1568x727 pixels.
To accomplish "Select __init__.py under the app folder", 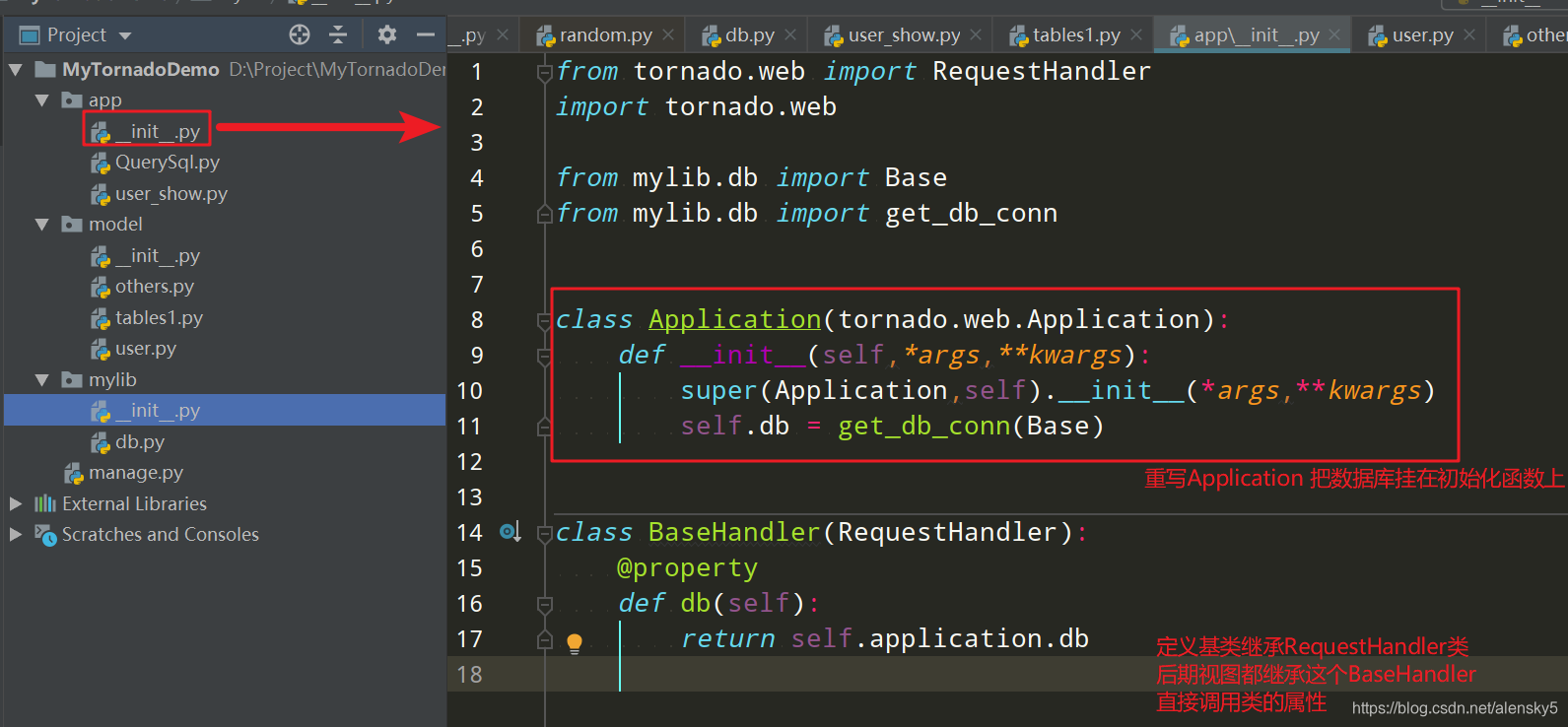I will pos(146,131).
